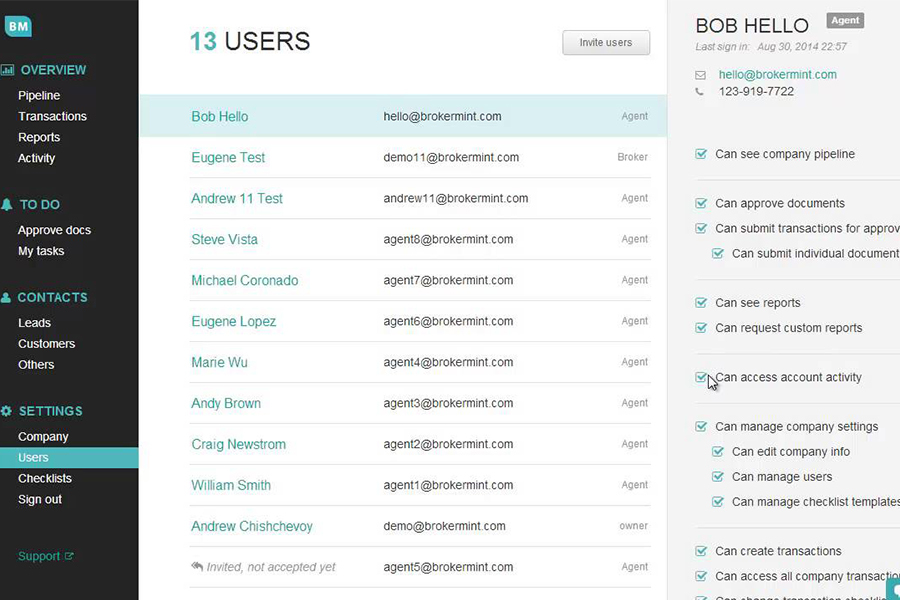Click the To Do bell icon
The height and width of the screenshot is (600, 900).
(x=7, y=204)
